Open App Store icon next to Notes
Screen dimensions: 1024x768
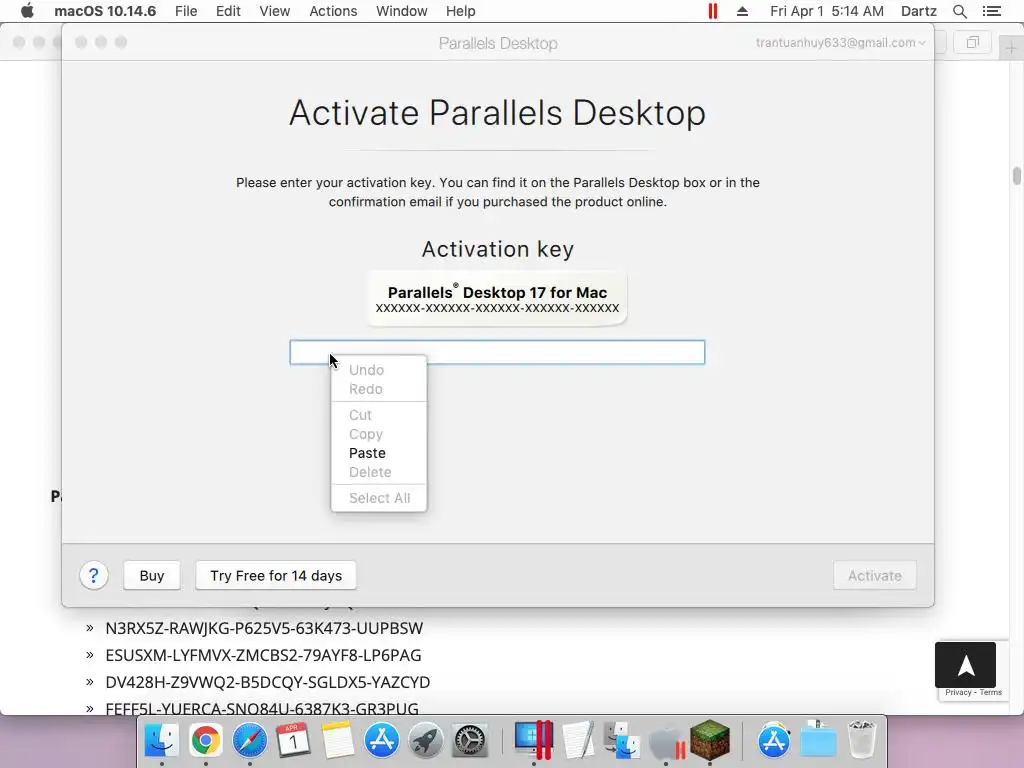(381, 740)
